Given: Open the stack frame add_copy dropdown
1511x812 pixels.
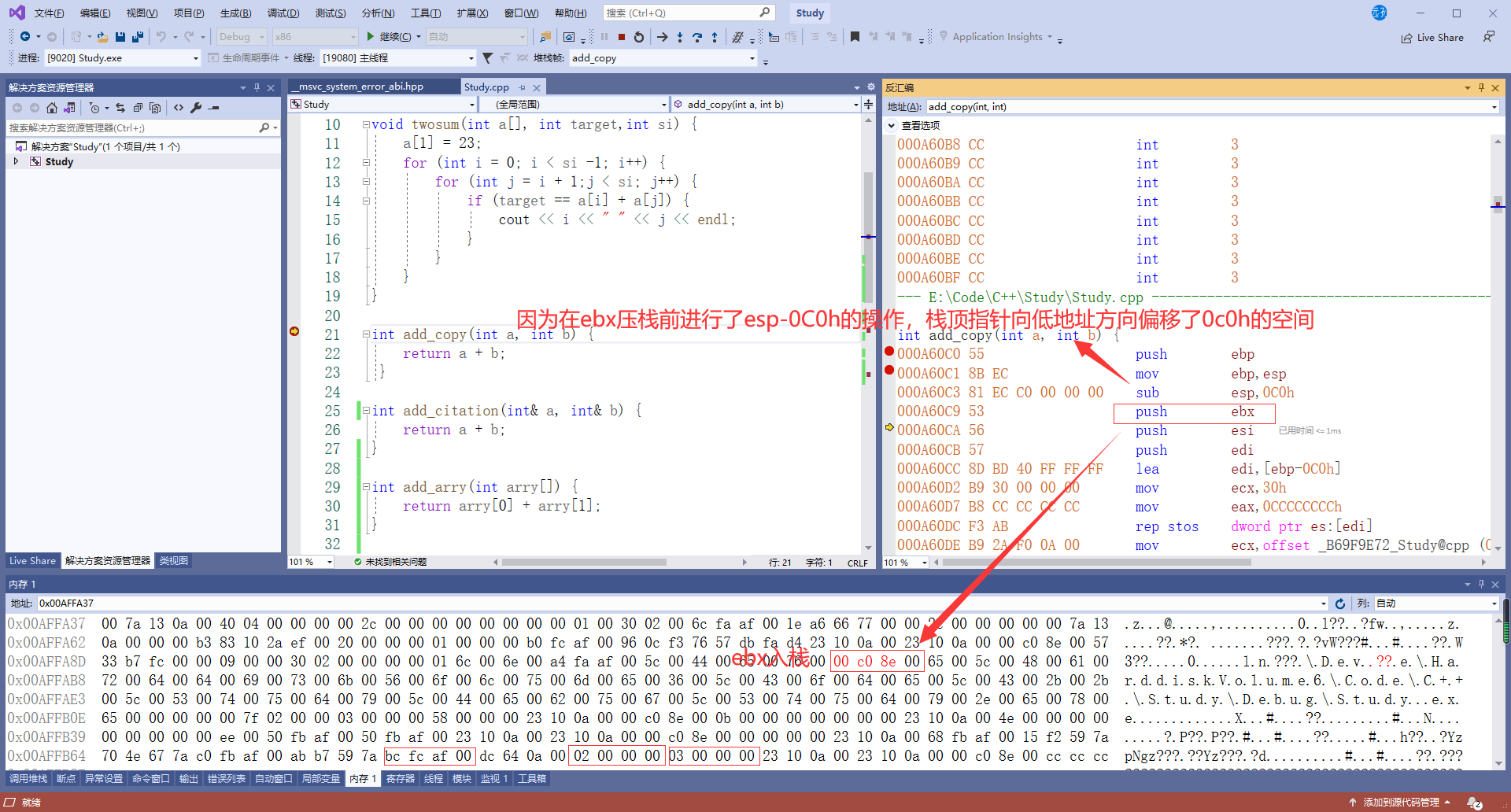Looking at the screenshot, I should 663,57.
